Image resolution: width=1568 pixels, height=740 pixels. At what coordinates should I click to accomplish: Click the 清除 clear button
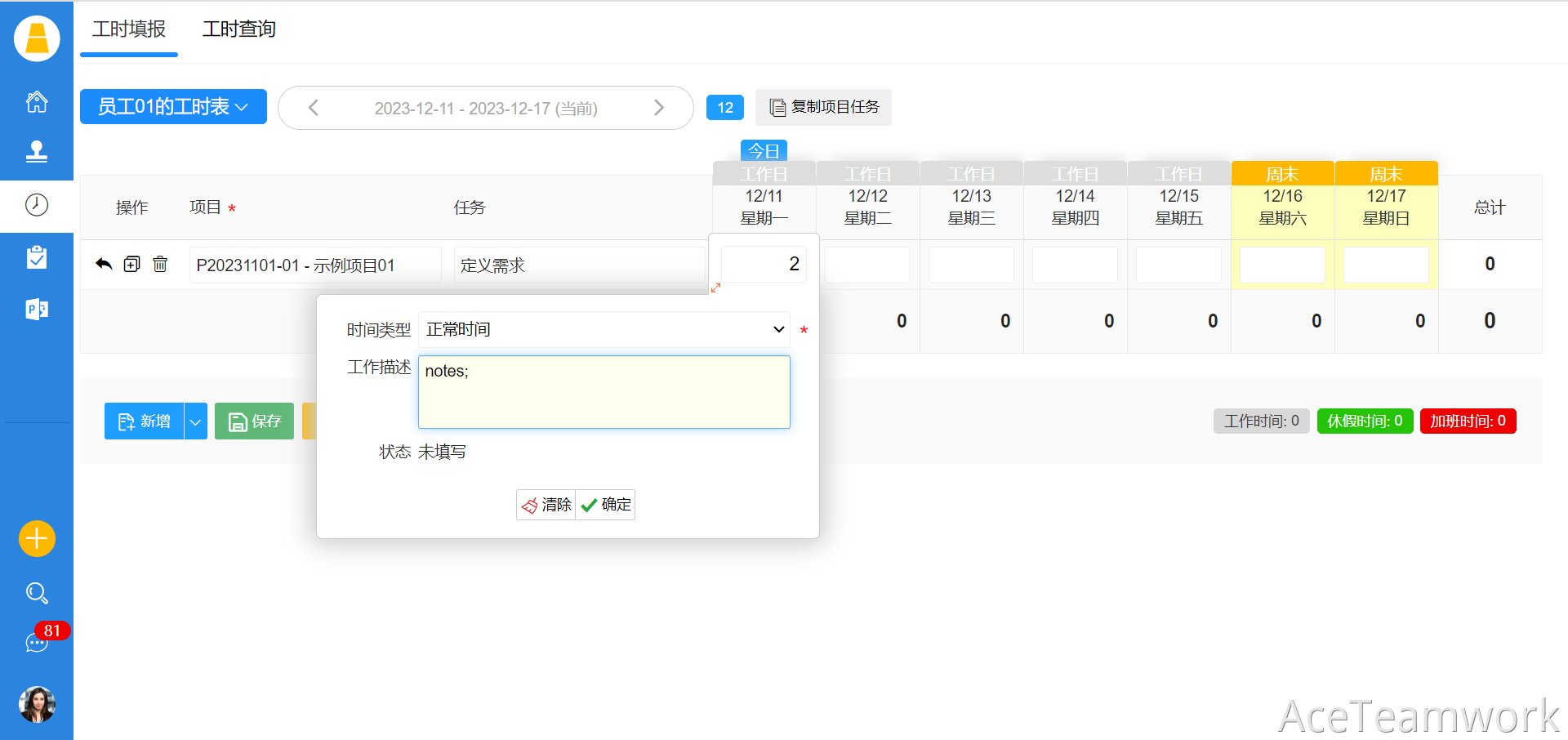click(546, 505)
